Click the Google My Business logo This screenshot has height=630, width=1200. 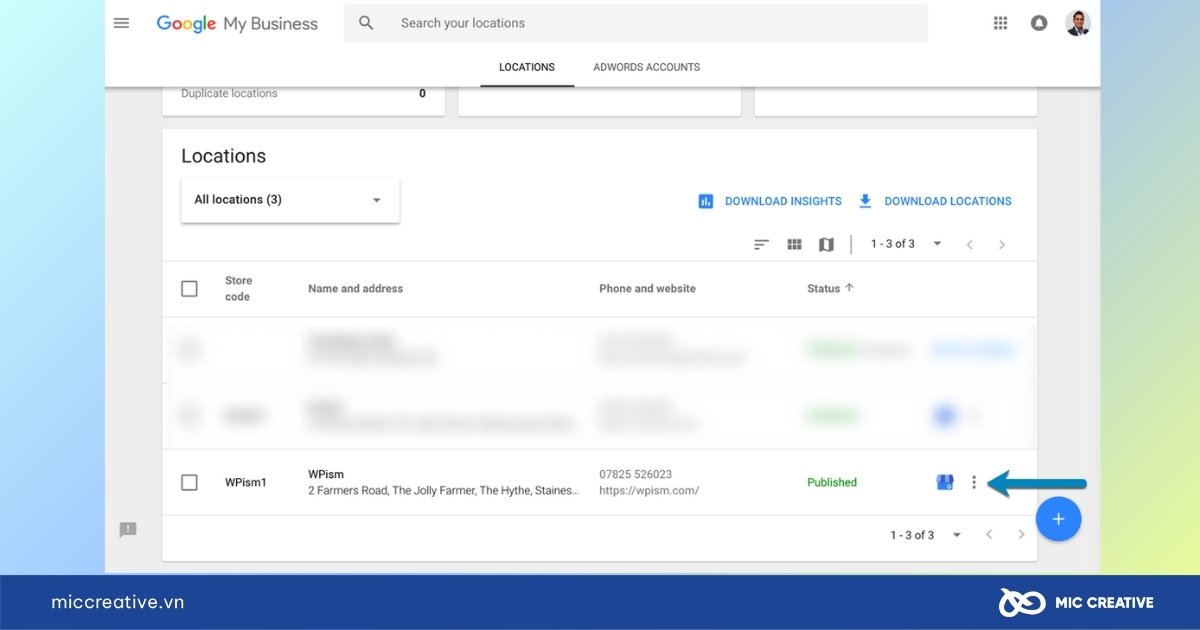point(237,24)
